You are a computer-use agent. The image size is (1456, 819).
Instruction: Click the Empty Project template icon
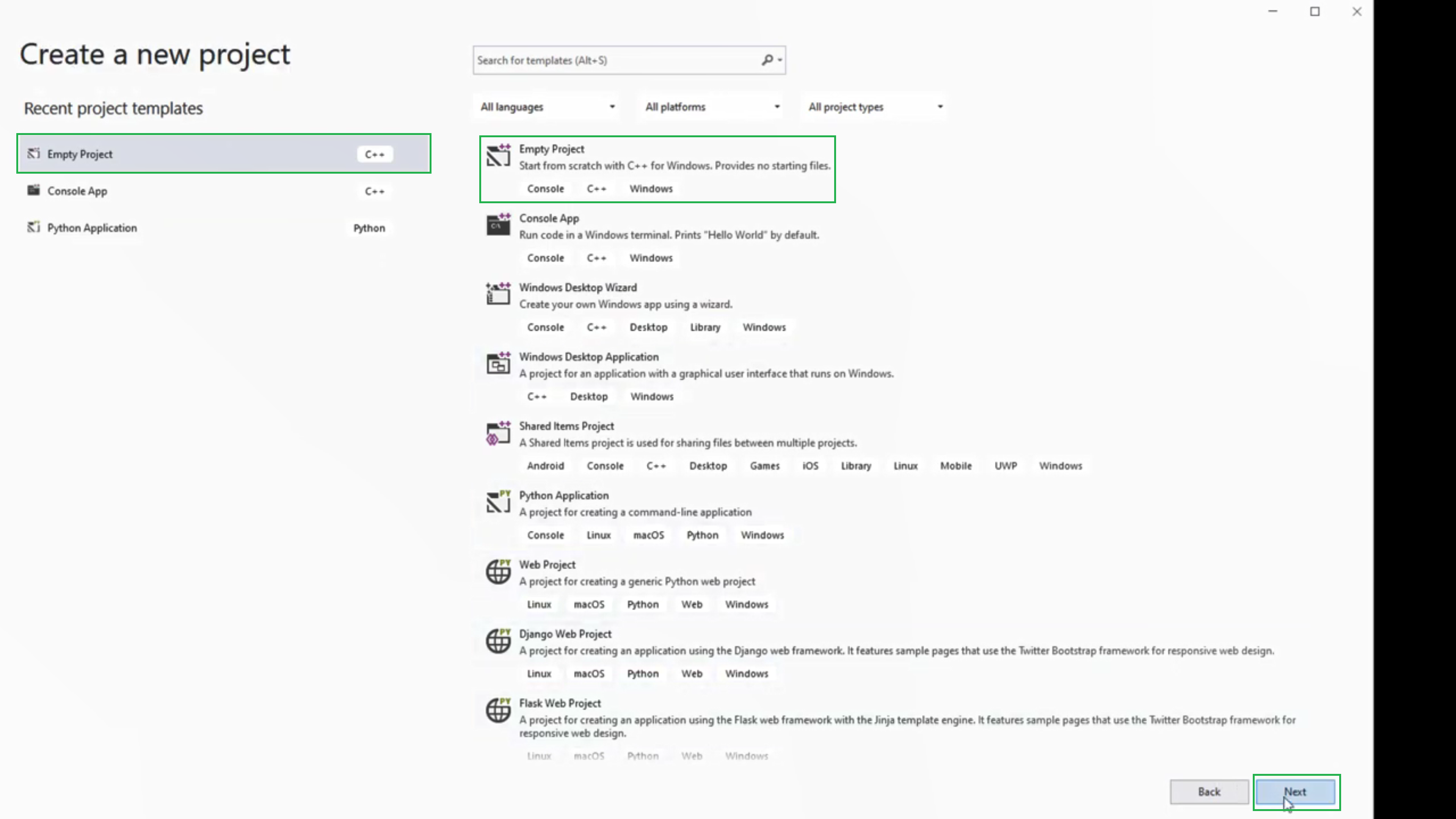tap(498, 155)
